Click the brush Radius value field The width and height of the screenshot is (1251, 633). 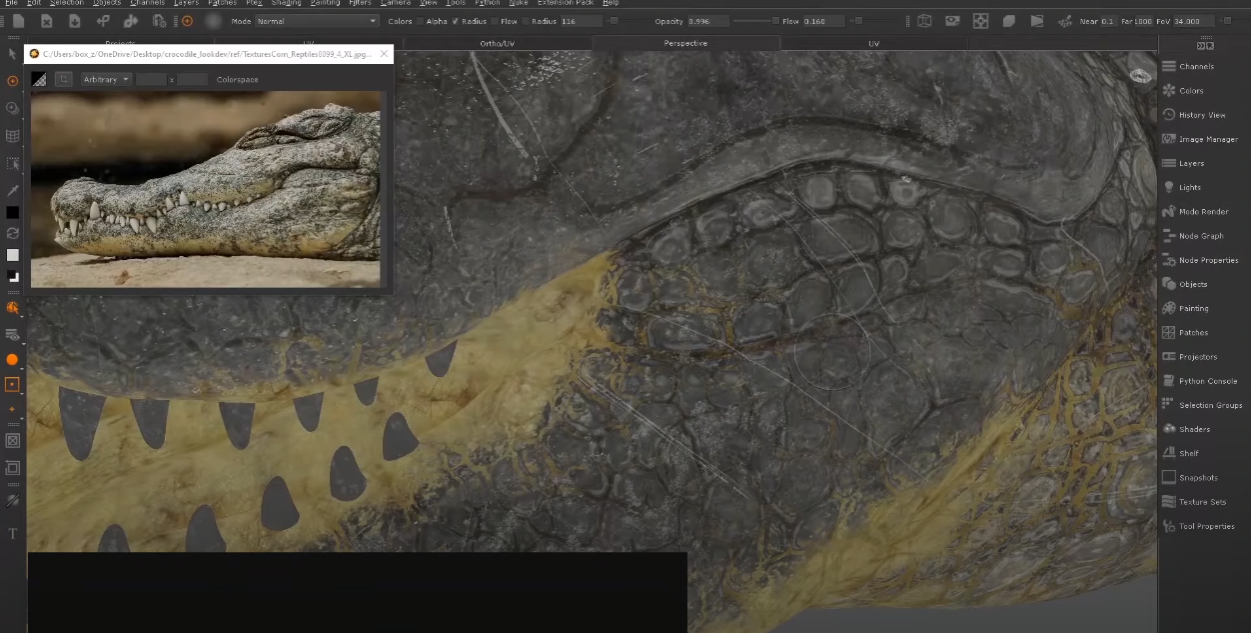582,21
